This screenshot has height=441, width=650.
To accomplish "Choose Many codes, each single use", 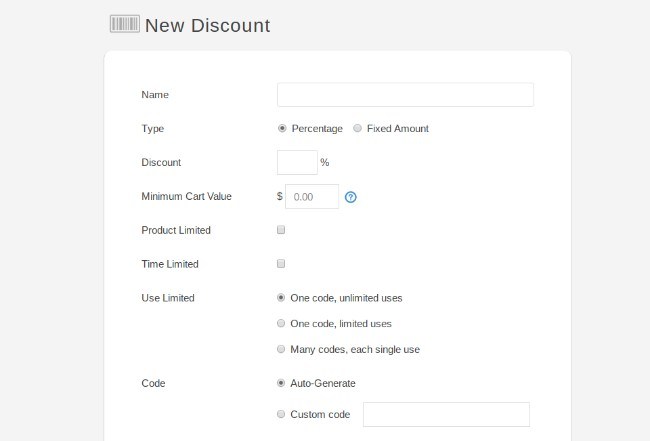I will pyautogui.click(x=281, y=349).
